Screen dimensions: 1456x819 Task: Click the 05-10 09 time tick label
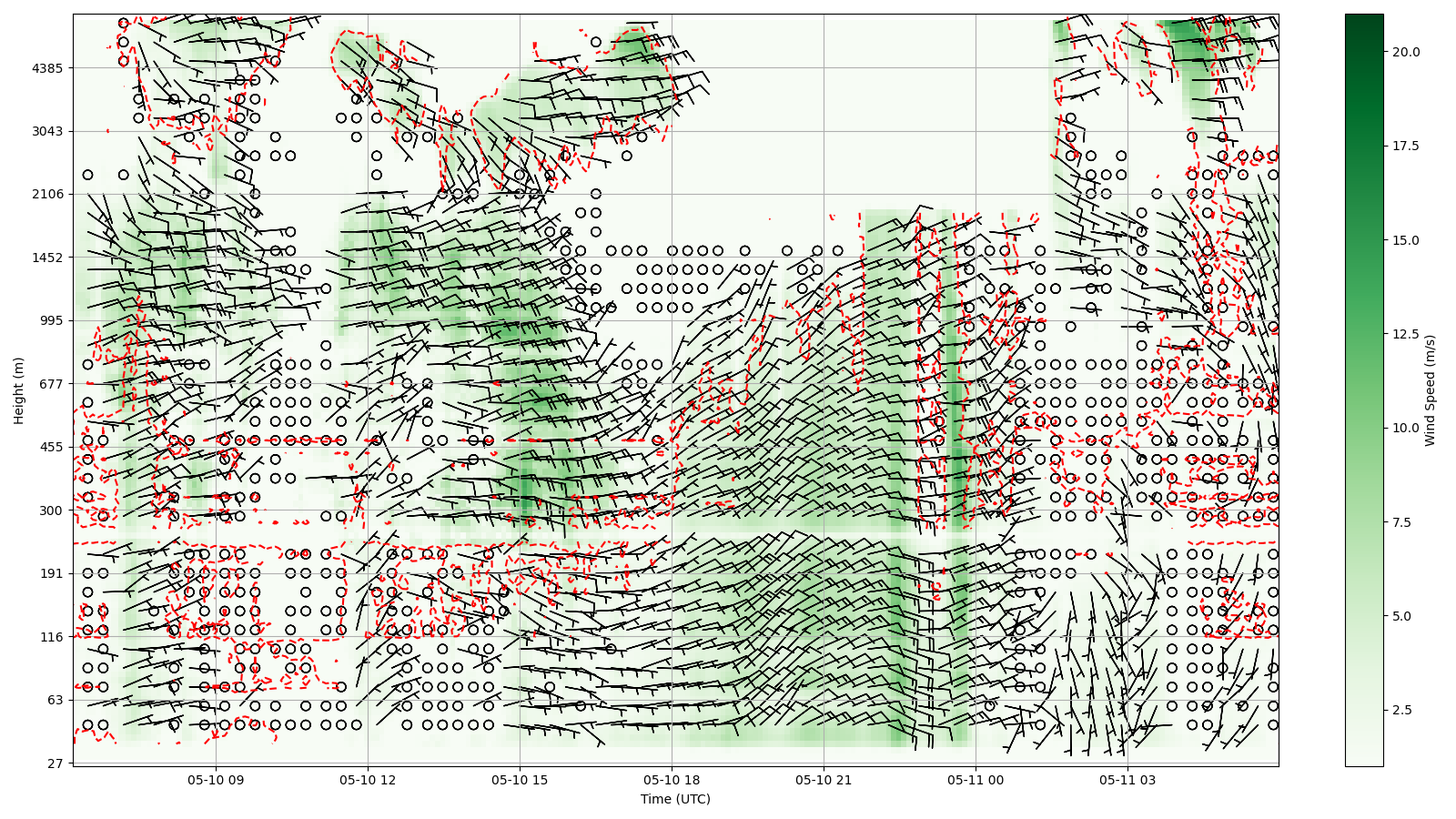coord(216,780)
